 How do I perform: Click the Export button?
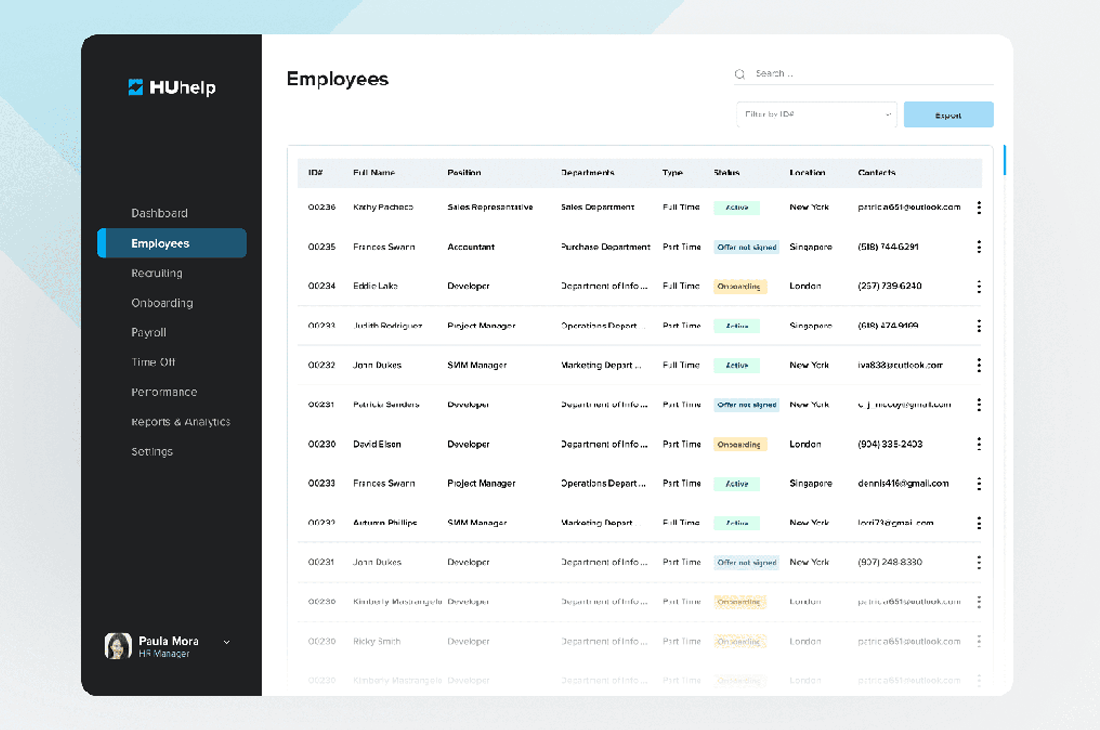click(948, 114)
